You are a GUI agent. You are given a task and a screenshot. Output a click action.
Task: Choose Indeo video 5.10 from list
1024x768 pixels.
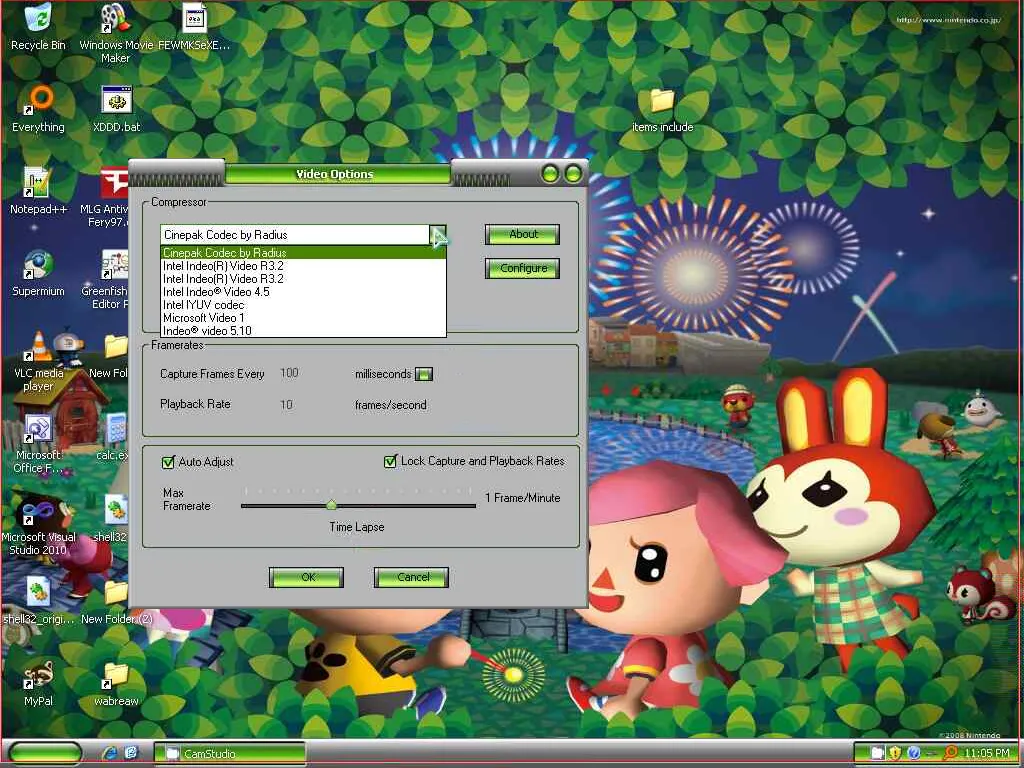coord(303,330)
